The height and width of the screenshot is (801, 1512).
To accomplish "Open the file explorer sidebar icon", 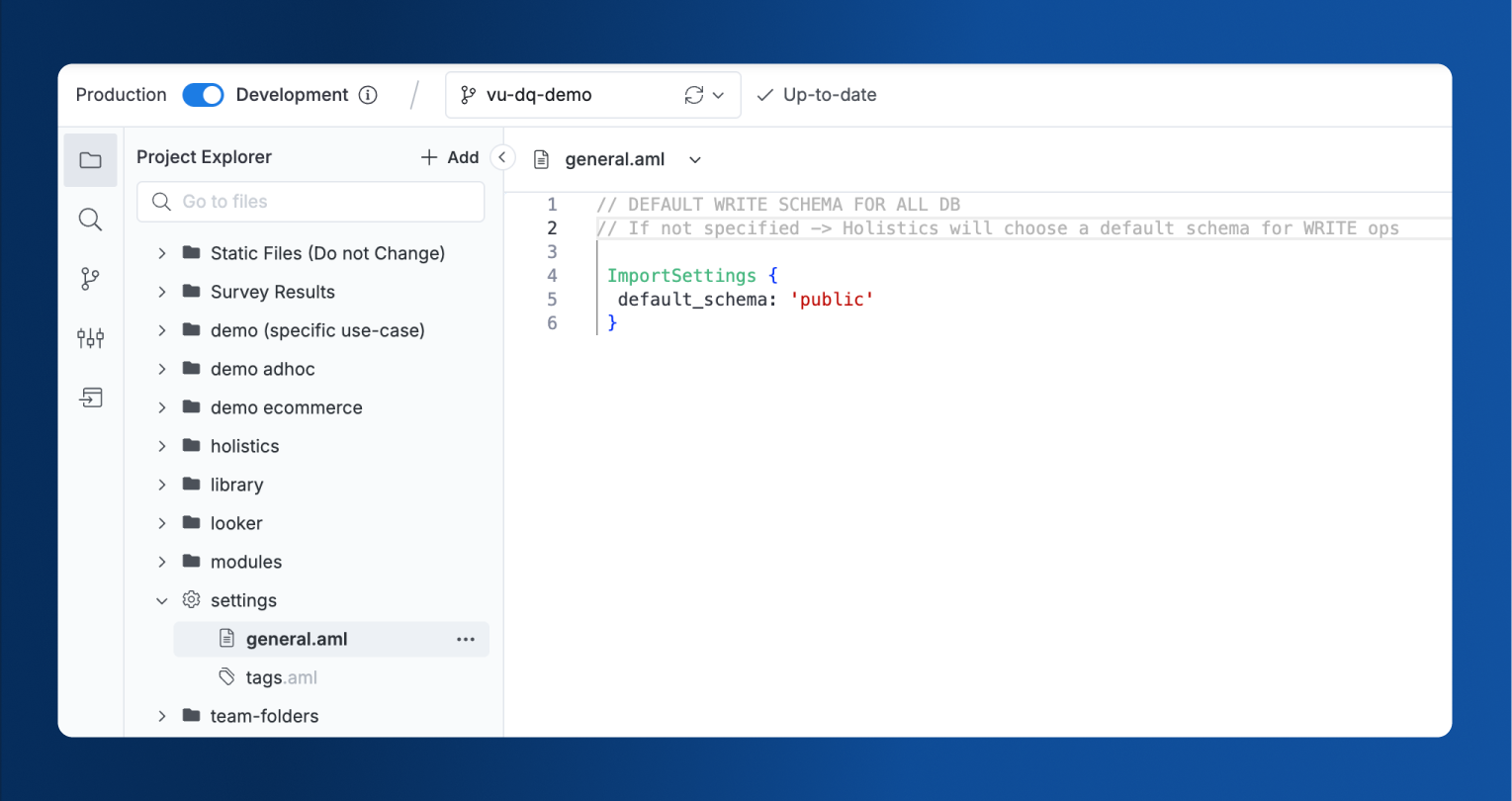I will 90,160.
